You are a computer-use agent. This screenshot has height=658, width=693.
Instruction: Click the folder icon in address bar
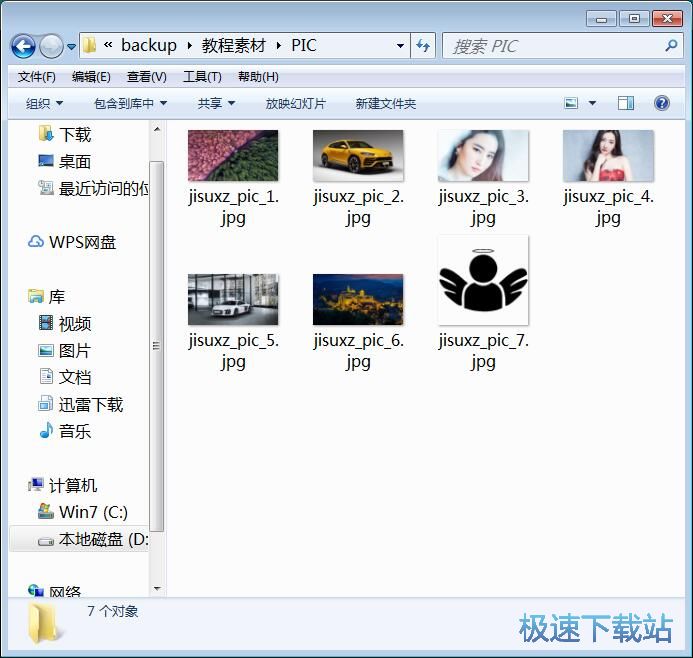pos(90,45)
